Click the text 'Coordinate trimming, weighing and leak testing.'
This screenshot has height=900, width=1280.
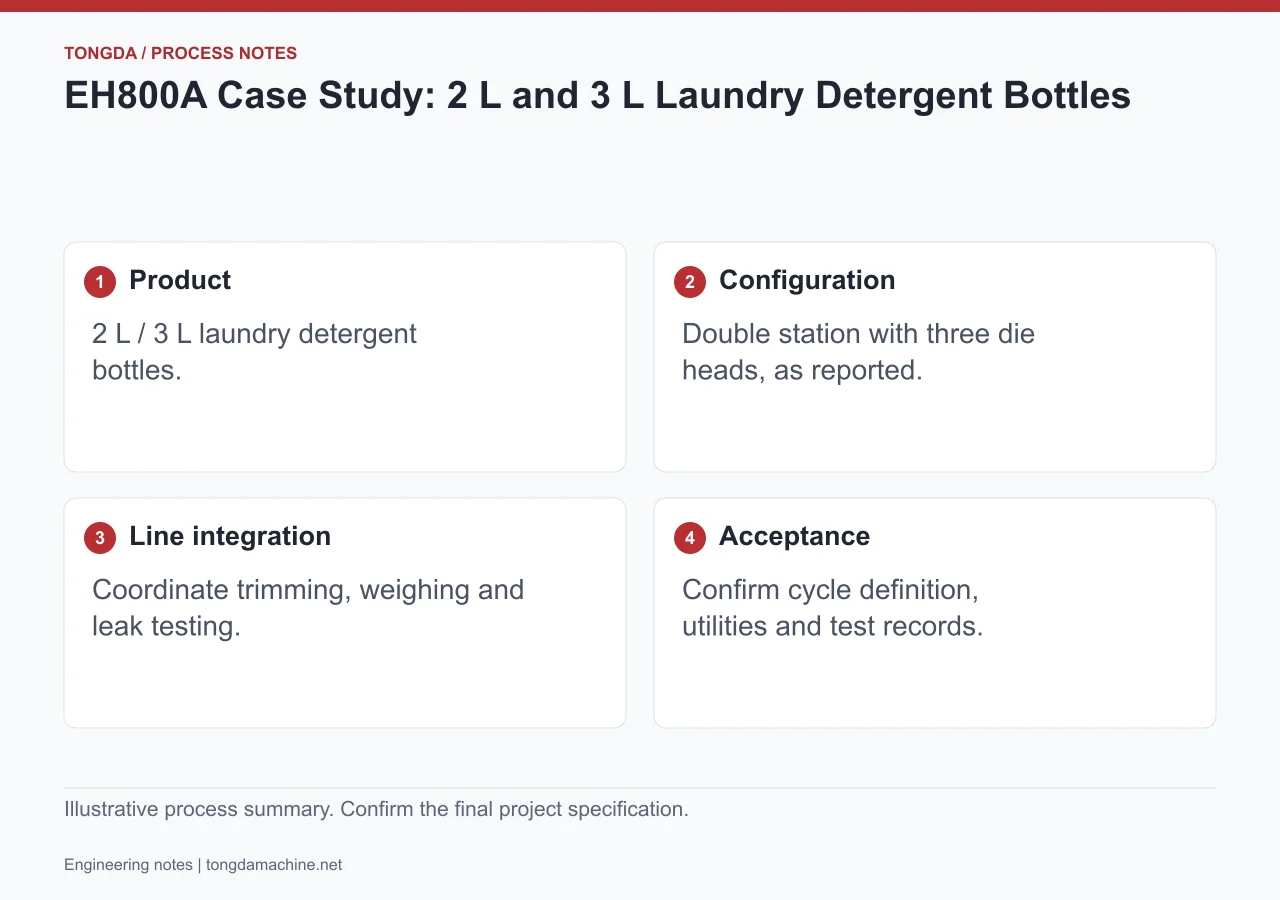pyautogui.click(x=308, y=608)
